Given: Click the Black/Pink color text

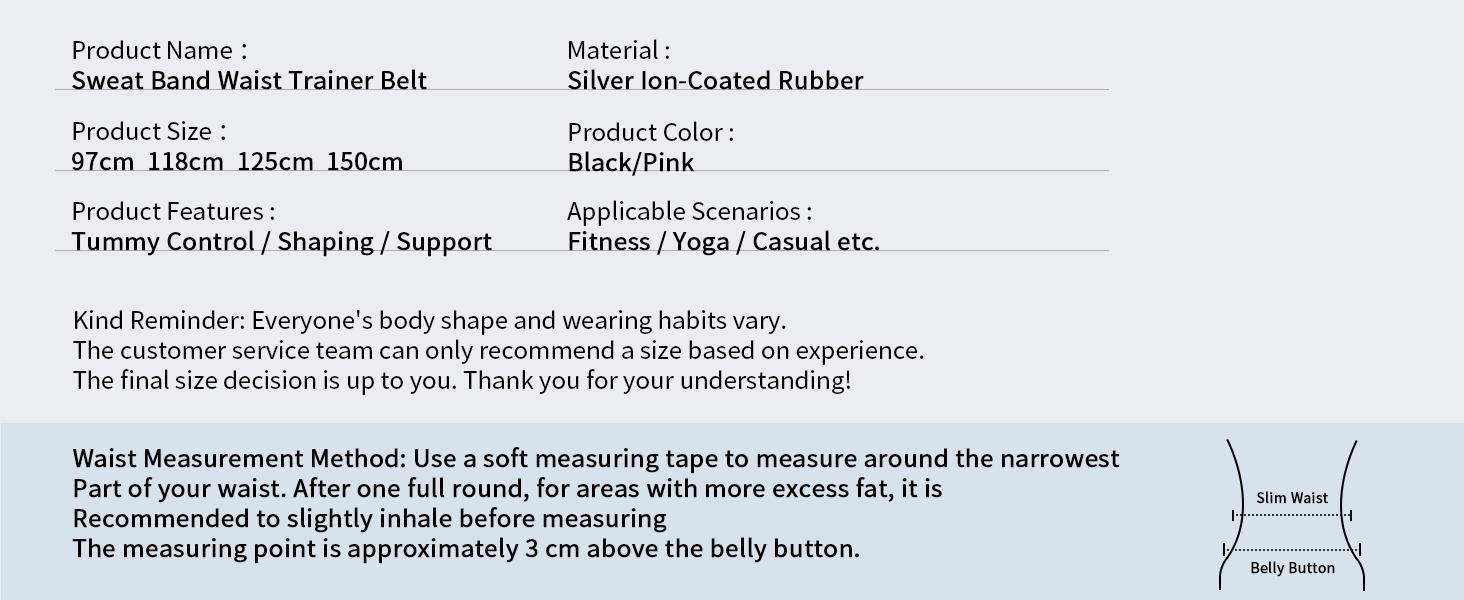Looking at the screenshot, I should pyautogui.click(x=630, y=162).
